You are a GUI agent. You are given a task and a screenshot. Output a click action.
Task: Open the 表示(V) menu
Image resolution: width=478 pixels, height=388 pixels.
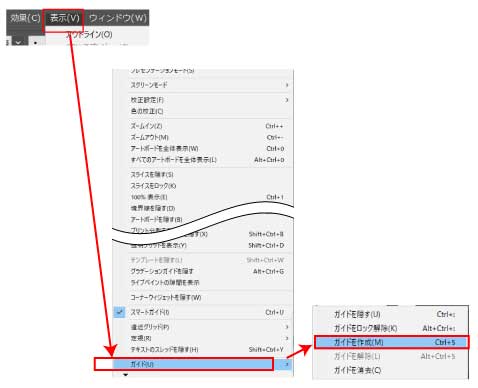click(x=65, y=18)
